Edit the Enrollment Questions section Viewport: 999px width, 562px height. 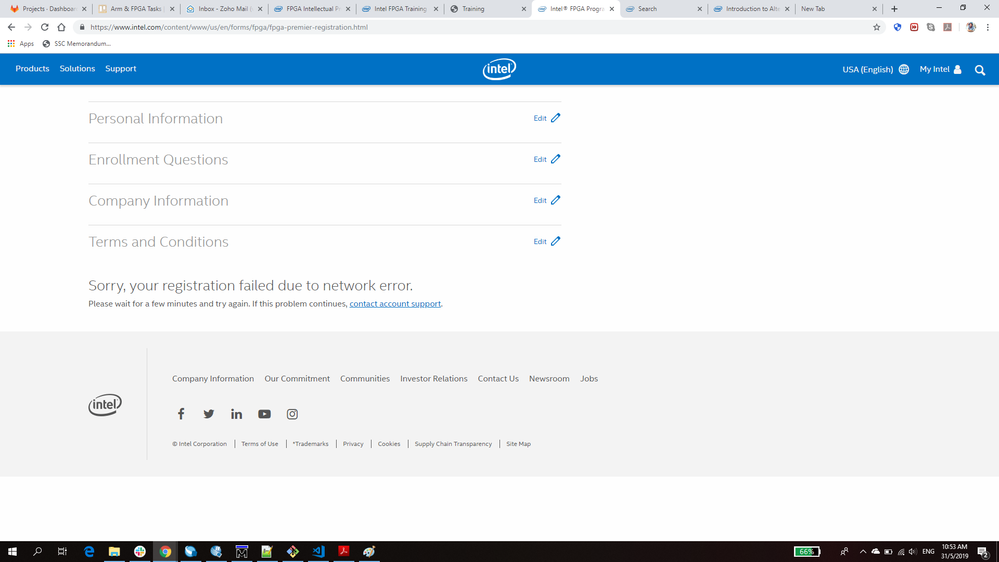click(547, 159)
